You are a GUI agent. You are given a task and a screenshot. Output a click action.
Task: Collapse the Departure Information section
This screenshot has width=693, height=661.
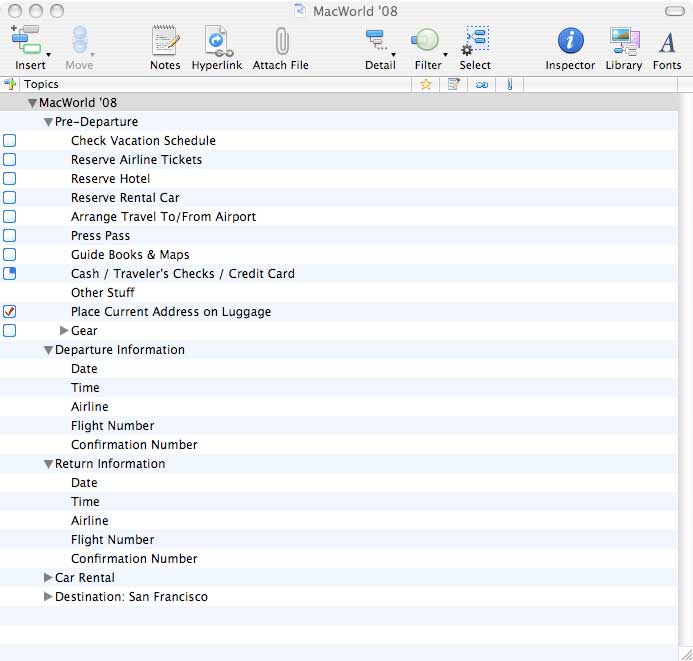pyautogui.click(x=48, y=350)
